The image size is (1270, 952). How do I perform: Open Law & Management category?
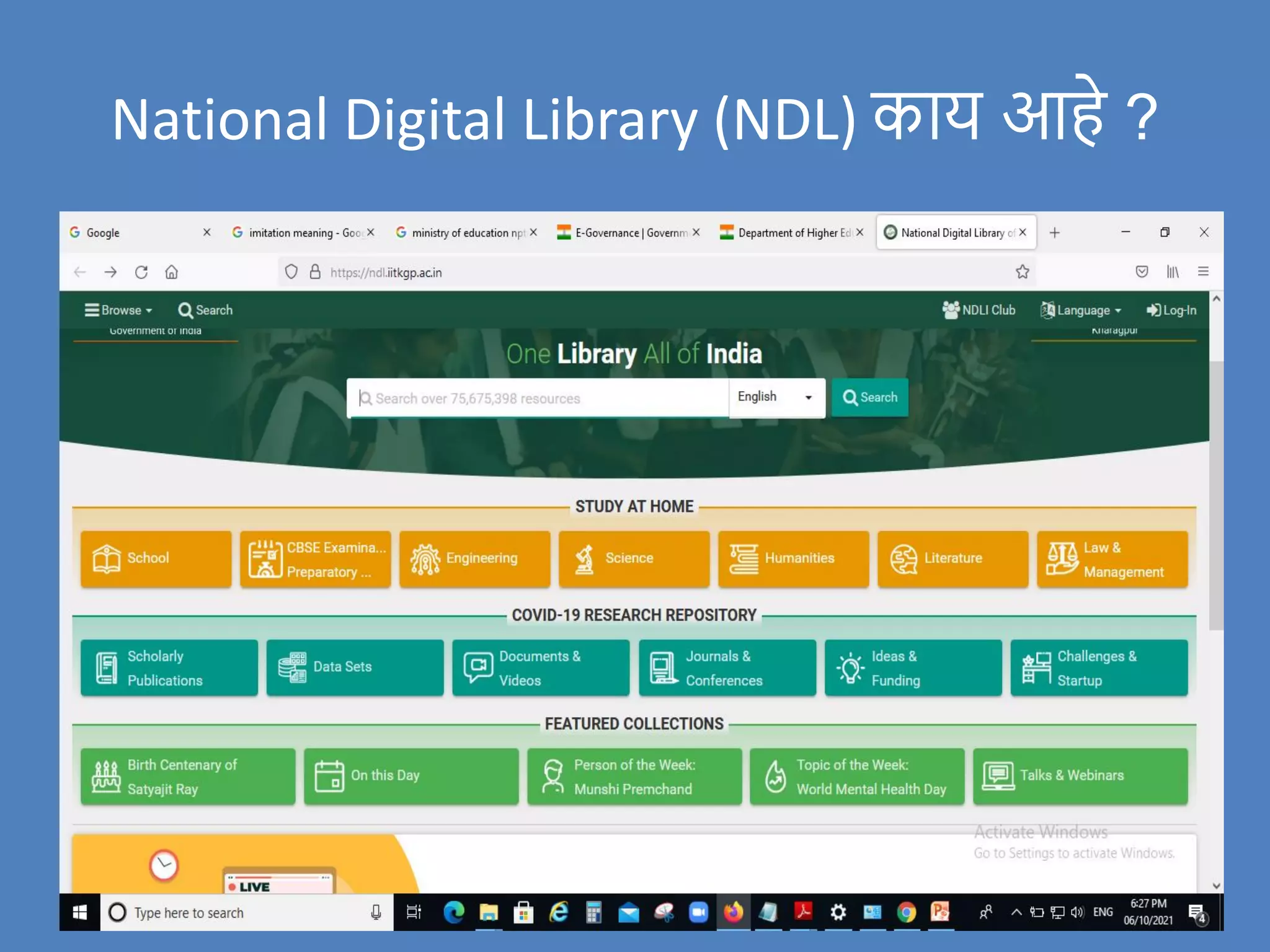tap(1112, 558)
